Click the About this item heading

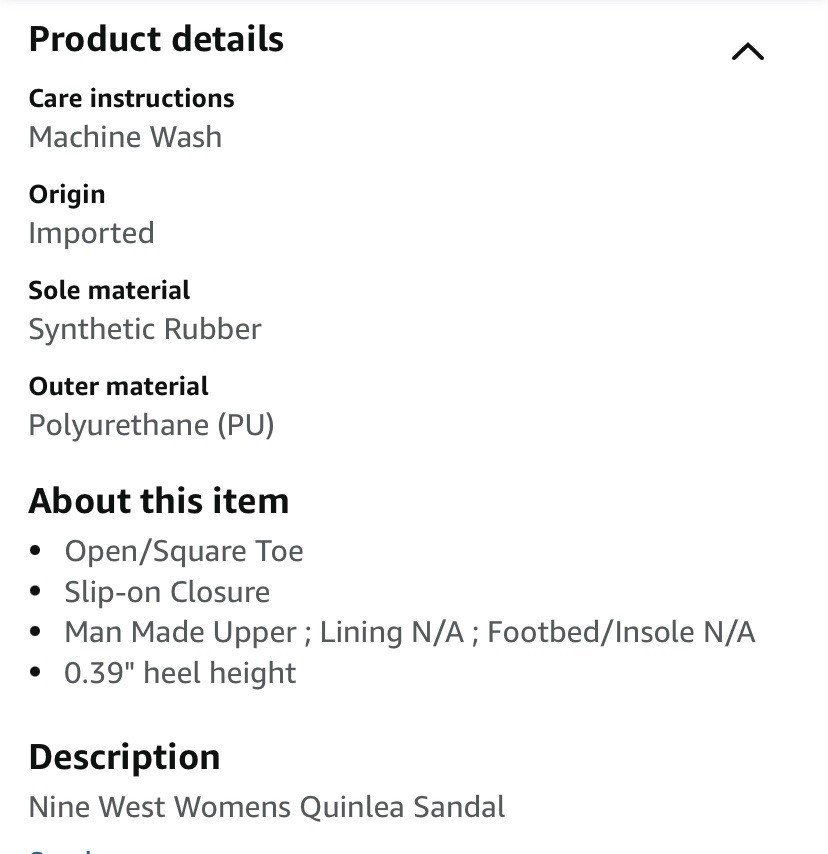pyautogui.click(x=159, y=501)
